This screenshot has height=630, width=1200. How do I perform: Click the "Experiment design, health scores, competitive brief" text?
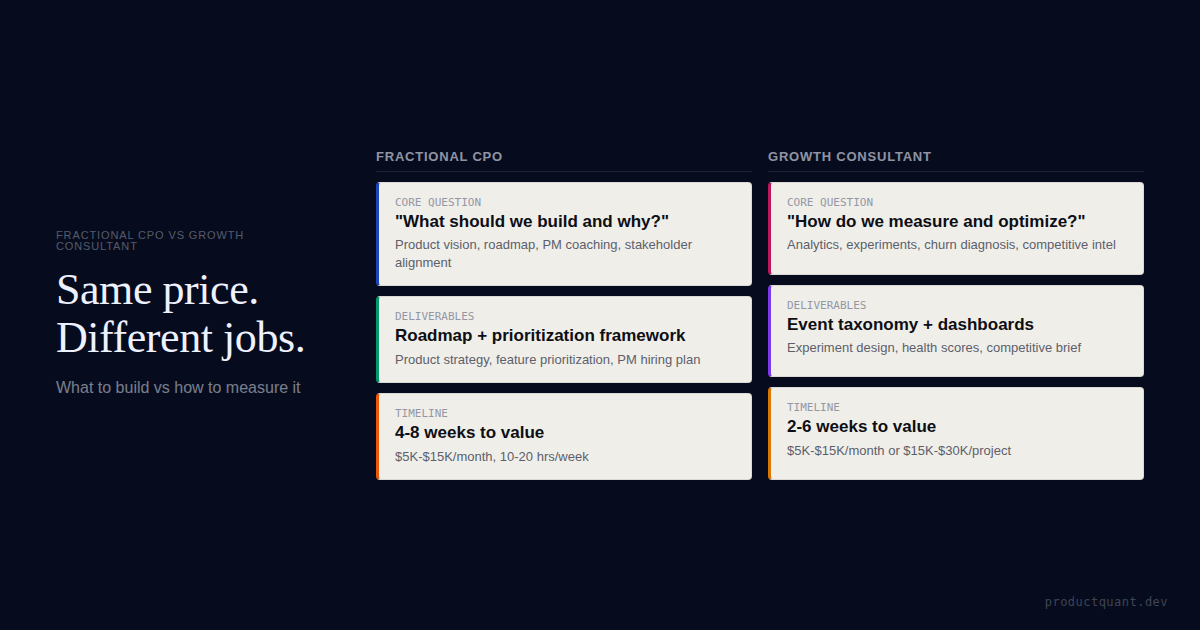point(934,348)
